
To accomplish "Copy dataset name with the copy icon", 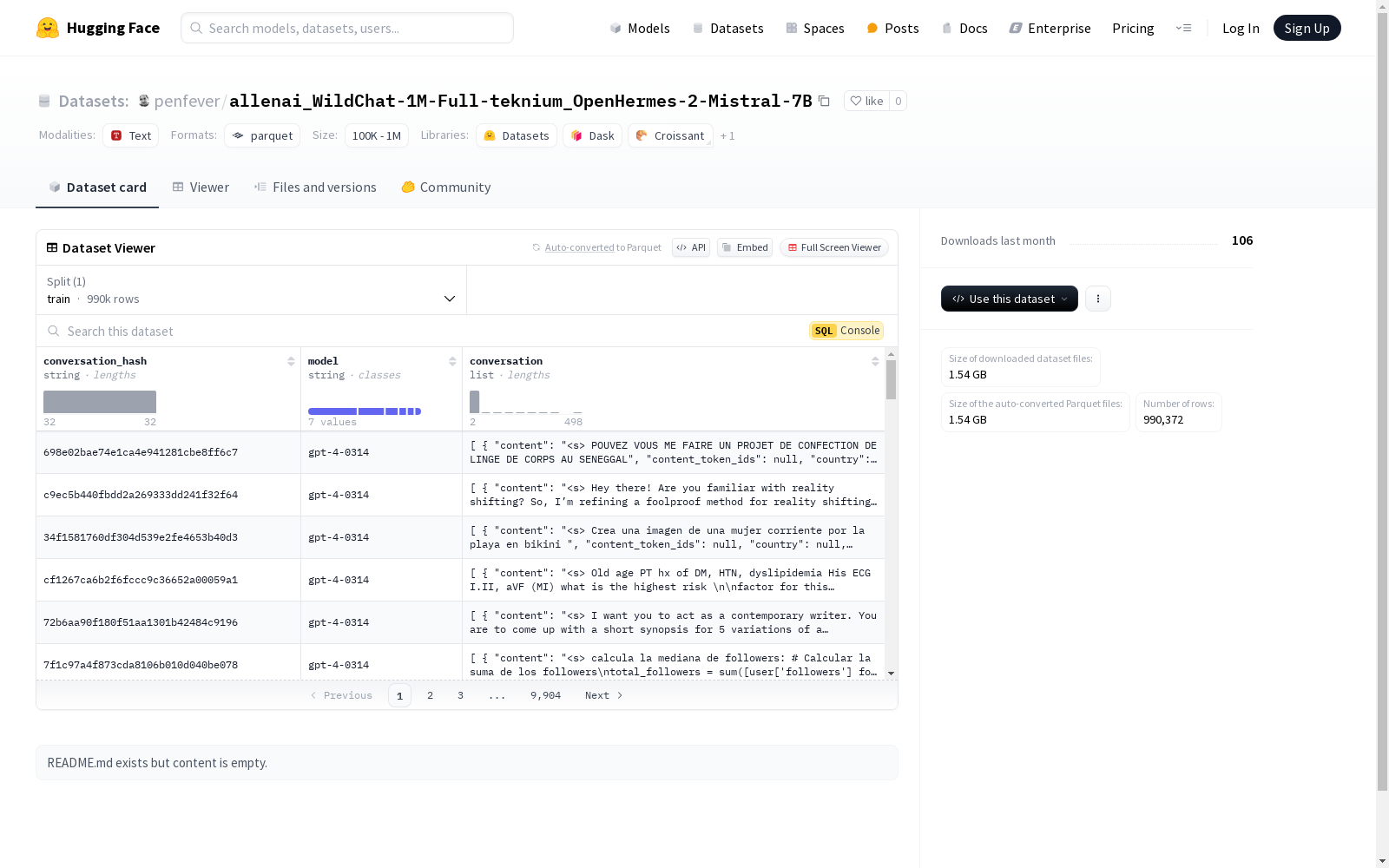I will click(825, 101).
